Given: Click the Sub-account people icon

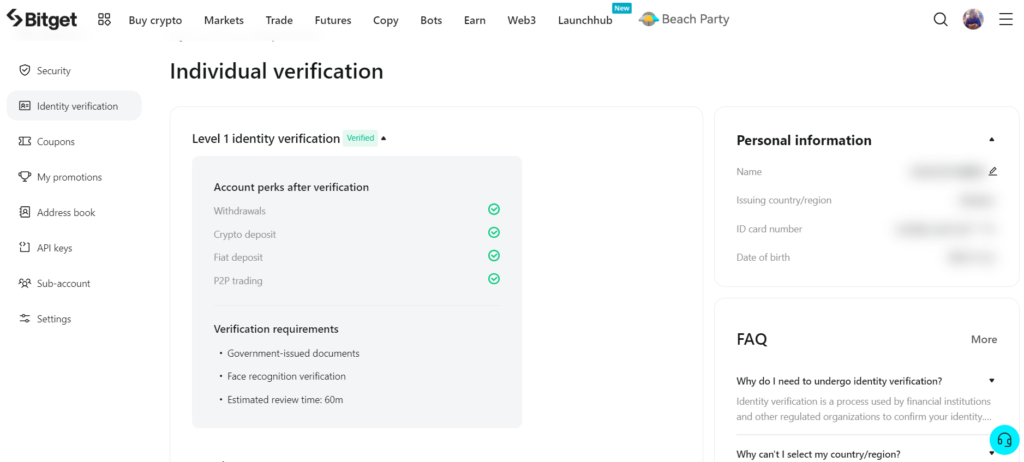Looking at the screenshot, I should point(25,283).
